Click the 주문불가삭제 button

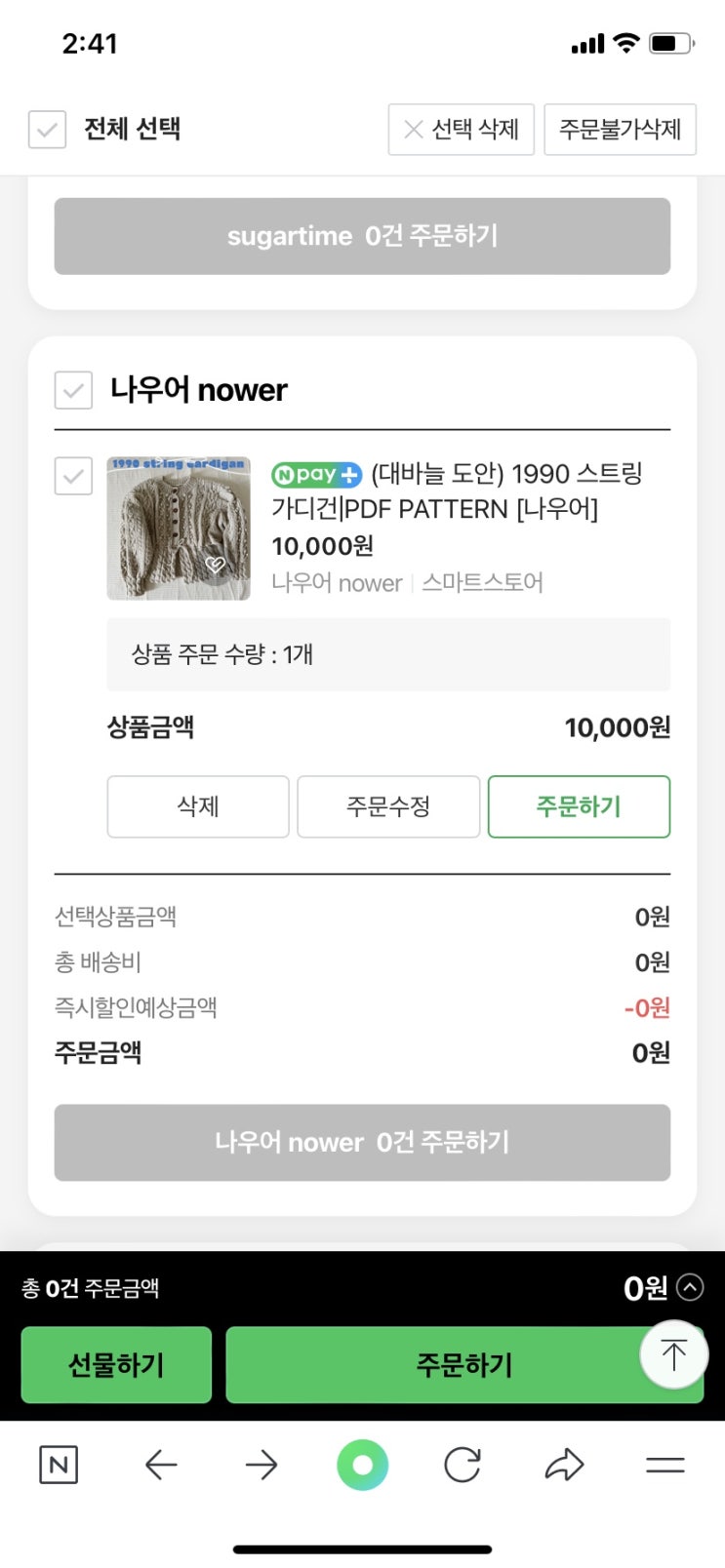click(620, 129)
